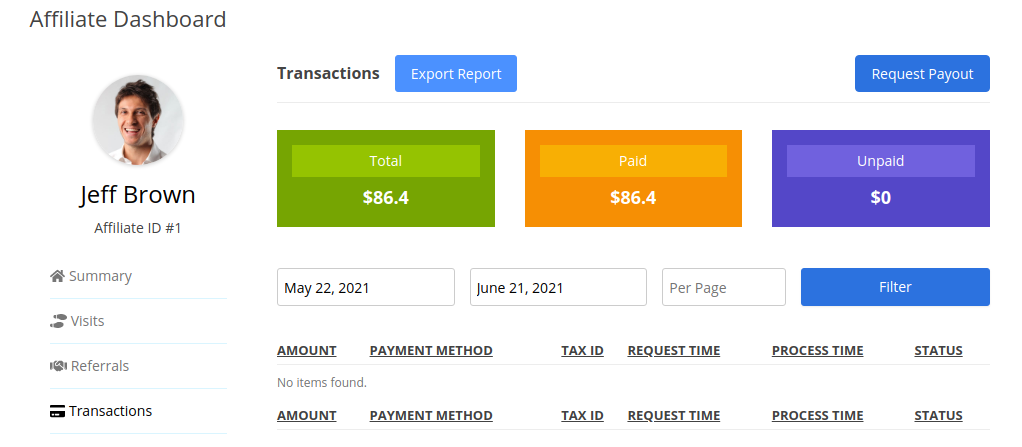Click the June 21, 2021 end date field
1022x447 pixels.
559,287
